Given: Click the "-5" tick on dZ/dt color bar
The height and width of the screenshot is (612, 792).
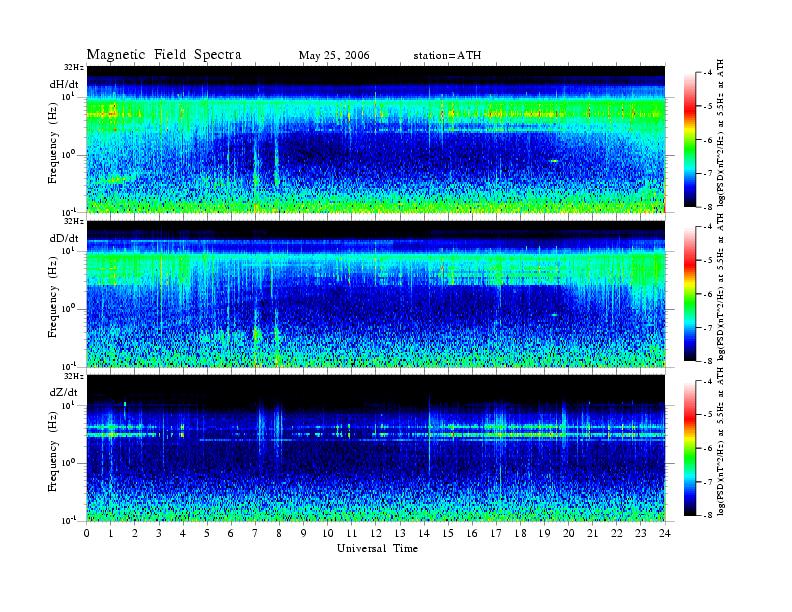Looking at the screenshot, I should [x=709, y=415].
